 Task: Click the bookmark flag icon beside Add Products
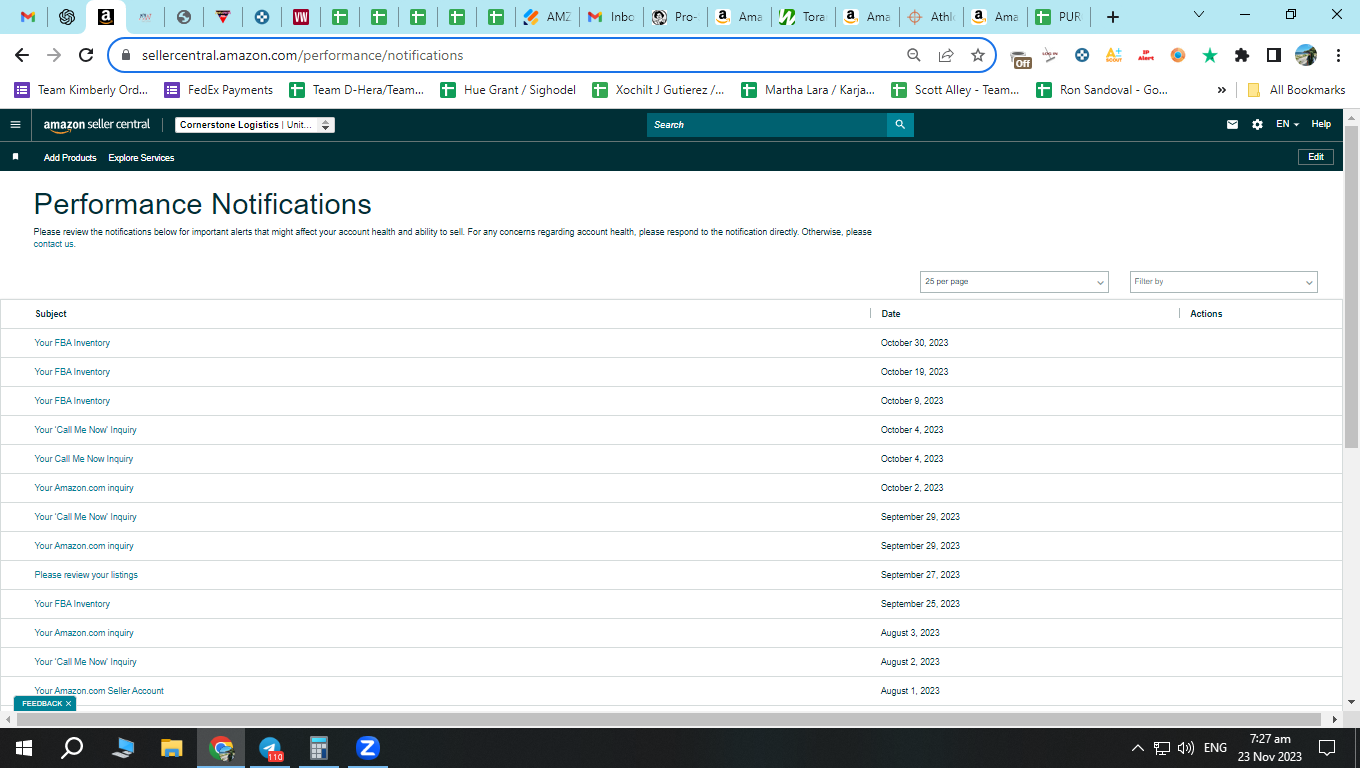[x=15, y=157]
